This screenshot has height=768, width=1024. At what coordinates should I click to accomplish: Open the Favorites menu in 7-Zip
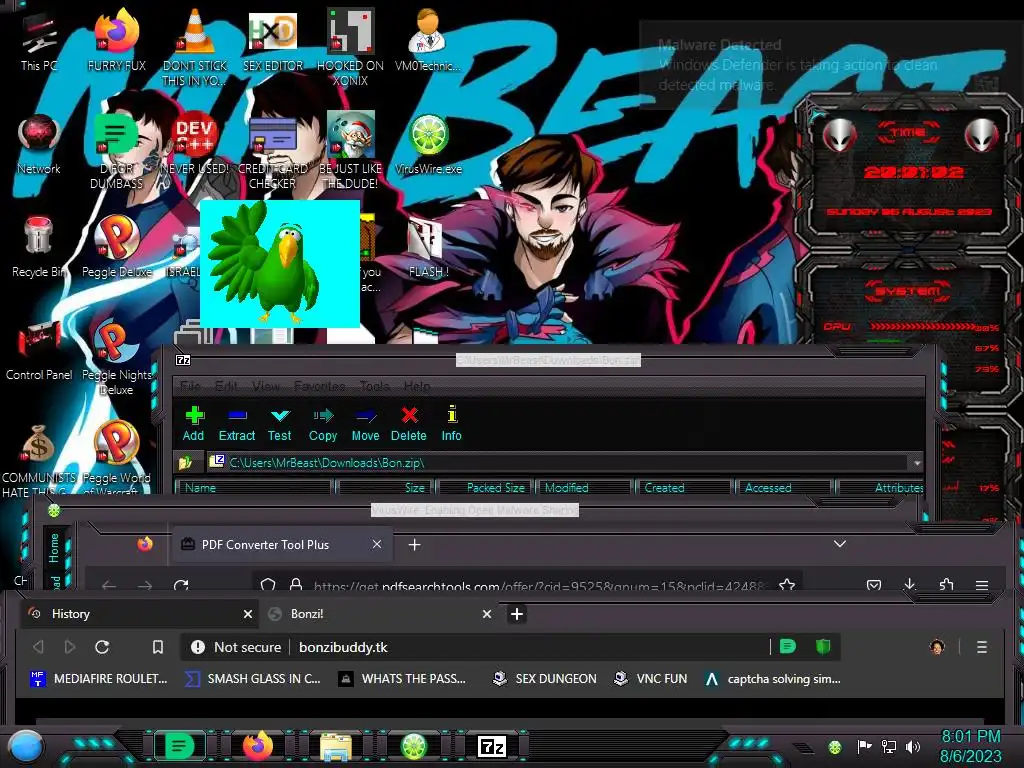pyautogui.click(x=319, y=386)
